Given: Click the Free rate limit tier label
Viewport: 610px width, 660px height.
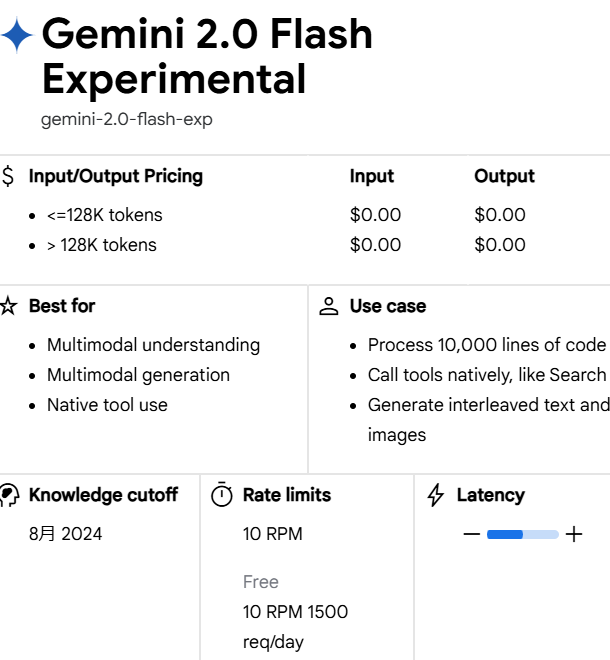Looking at the screenshot, I should coord(261,582).
